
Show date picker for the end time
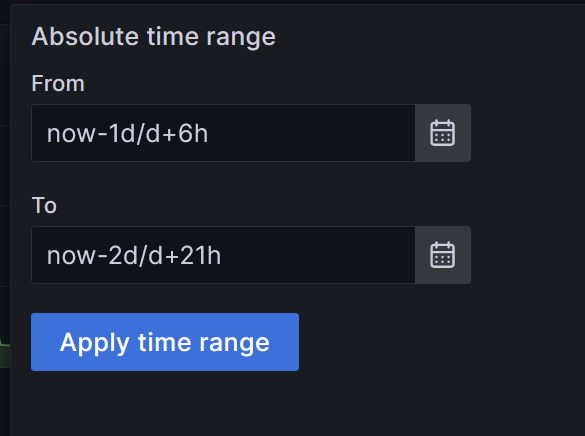(443, 255)
